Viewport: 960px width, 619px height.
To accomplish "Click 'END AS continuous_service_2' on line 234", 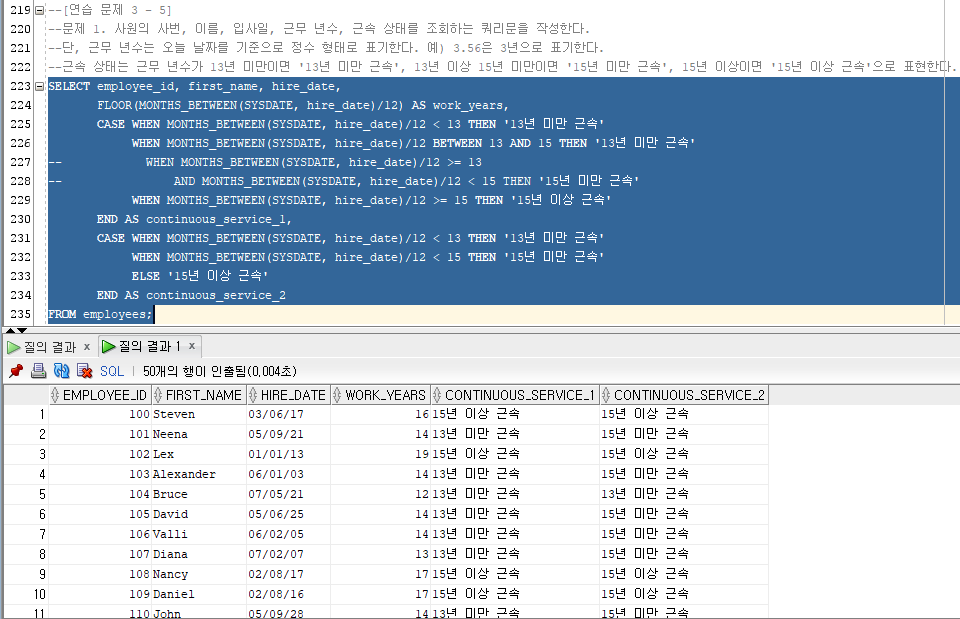I will coord(191,295).
